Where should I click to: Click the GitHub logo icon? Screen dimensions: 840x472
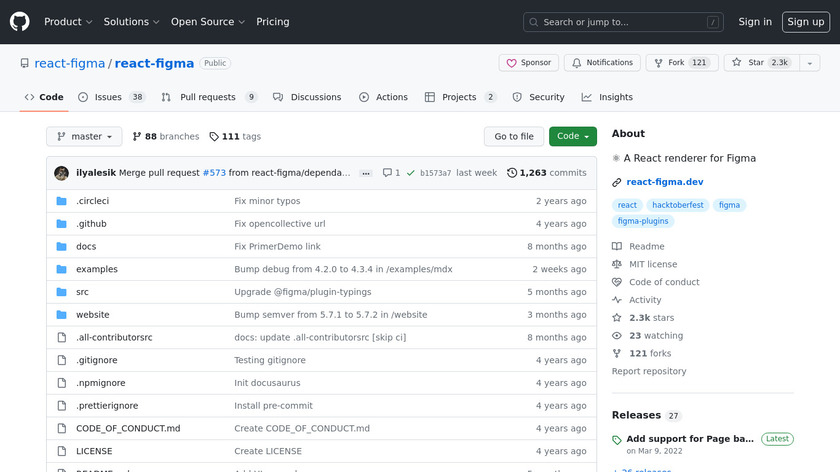pos(20,22)
